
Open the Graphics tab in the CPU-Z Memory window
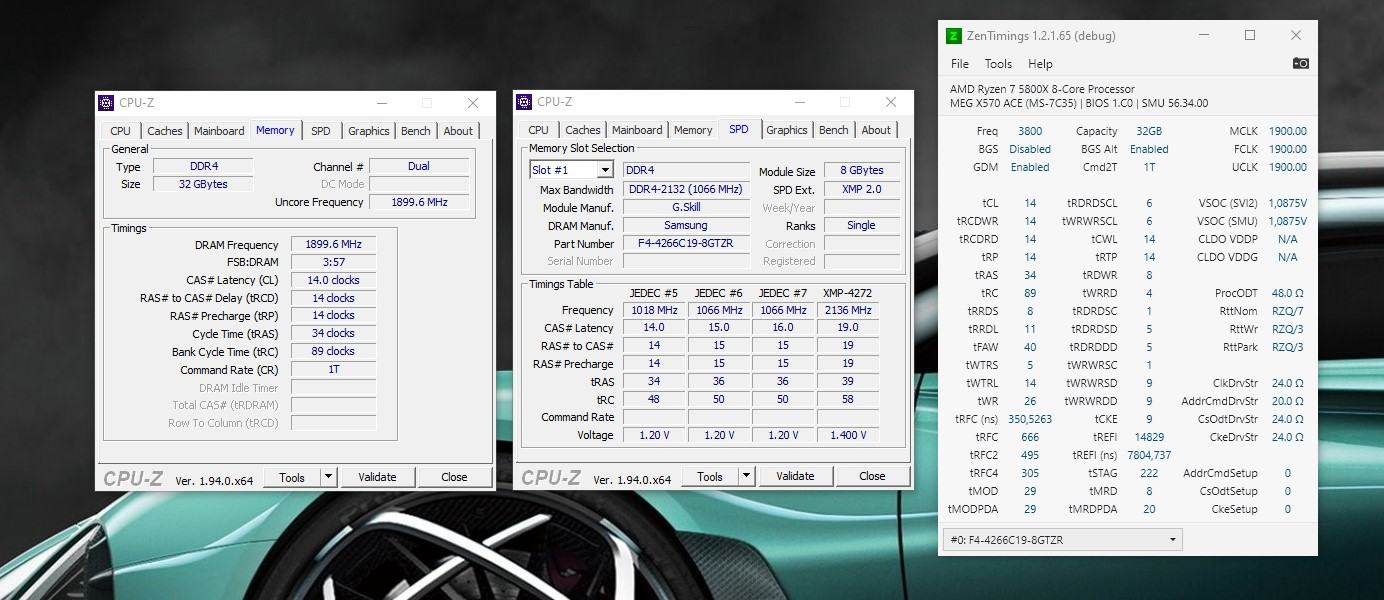point(368,131)
